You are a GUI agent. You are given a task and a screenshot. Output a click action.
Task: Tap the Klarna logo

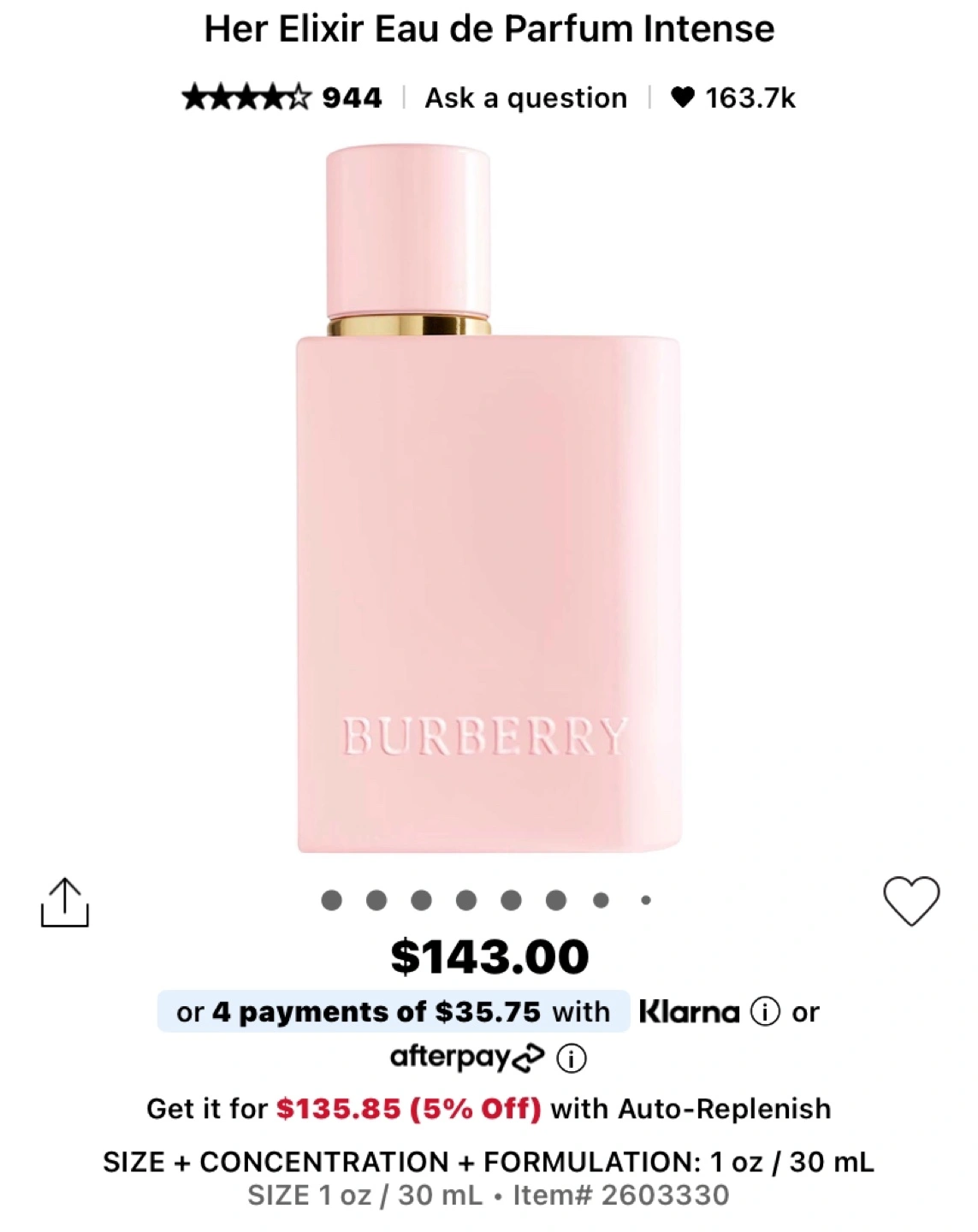coord(690,1011)
